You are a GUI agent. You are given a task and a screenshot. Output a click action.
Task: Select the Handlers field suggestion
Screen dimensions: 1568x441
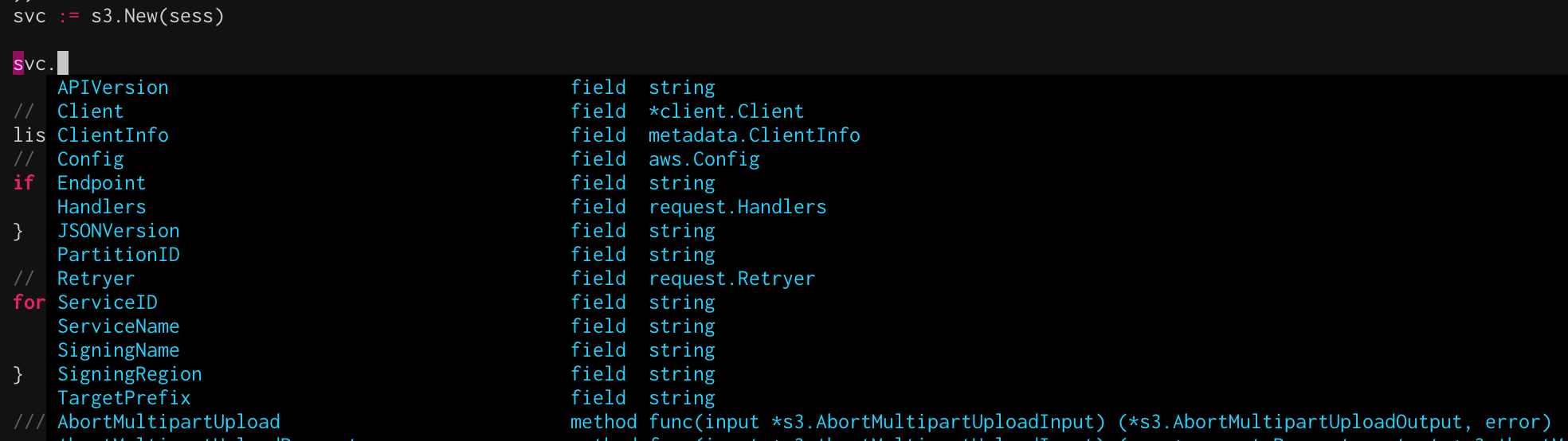(x=101, y=207)
